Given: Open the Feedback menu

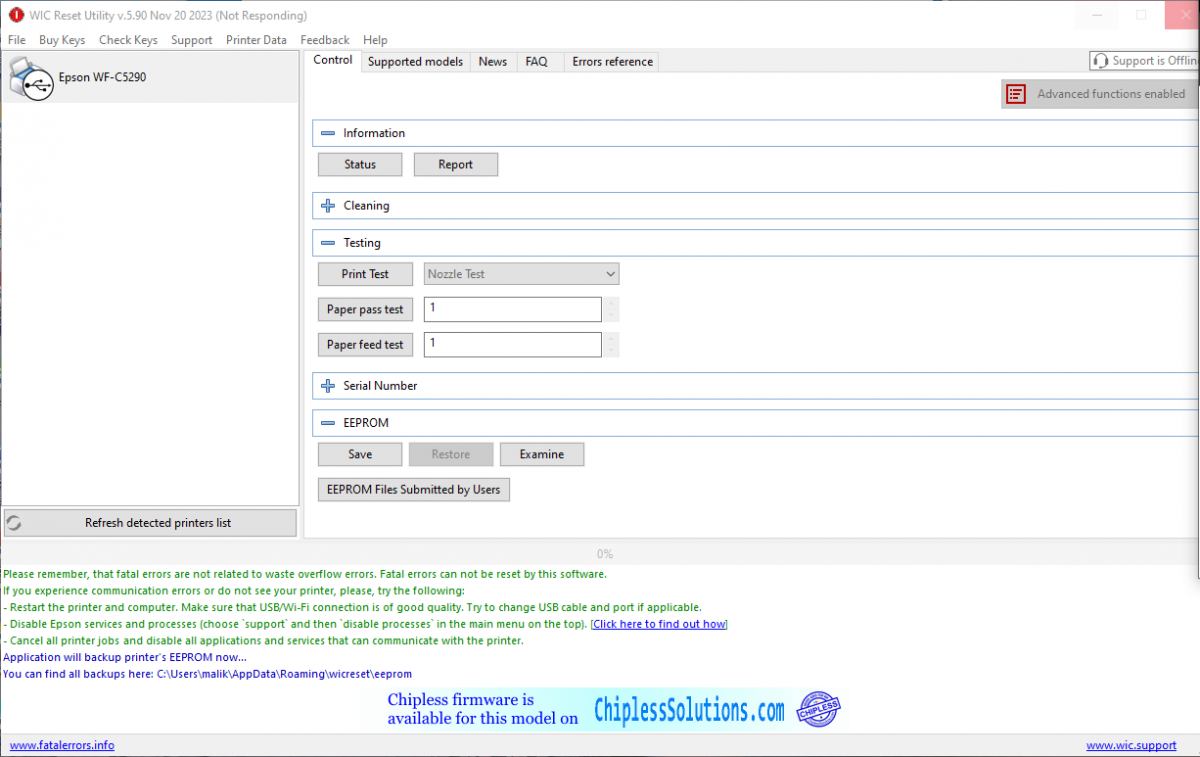Looking at the screenshot, I should pos(325,40).
